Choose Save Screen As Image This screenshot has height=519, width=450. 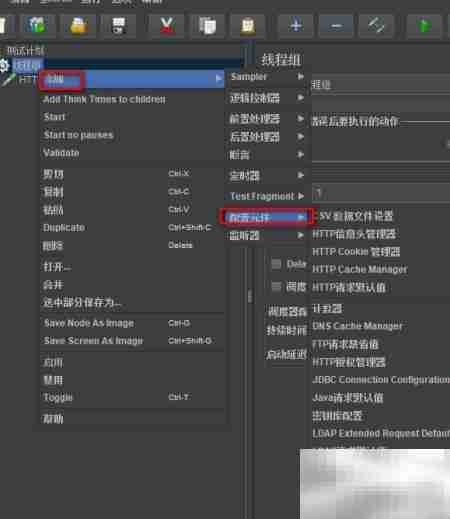coord(131,341)
